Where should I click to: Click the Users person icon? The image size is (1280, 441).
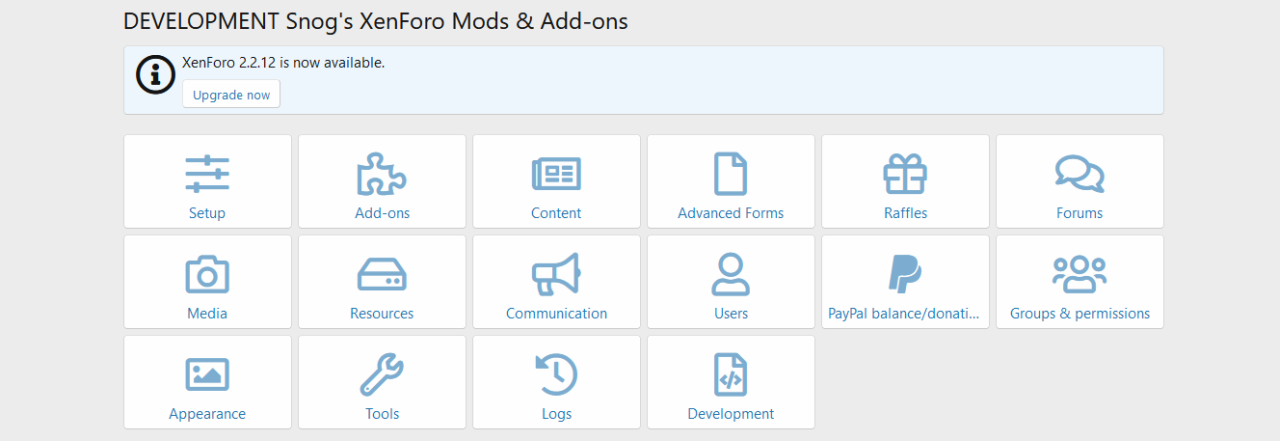[730, 274]
